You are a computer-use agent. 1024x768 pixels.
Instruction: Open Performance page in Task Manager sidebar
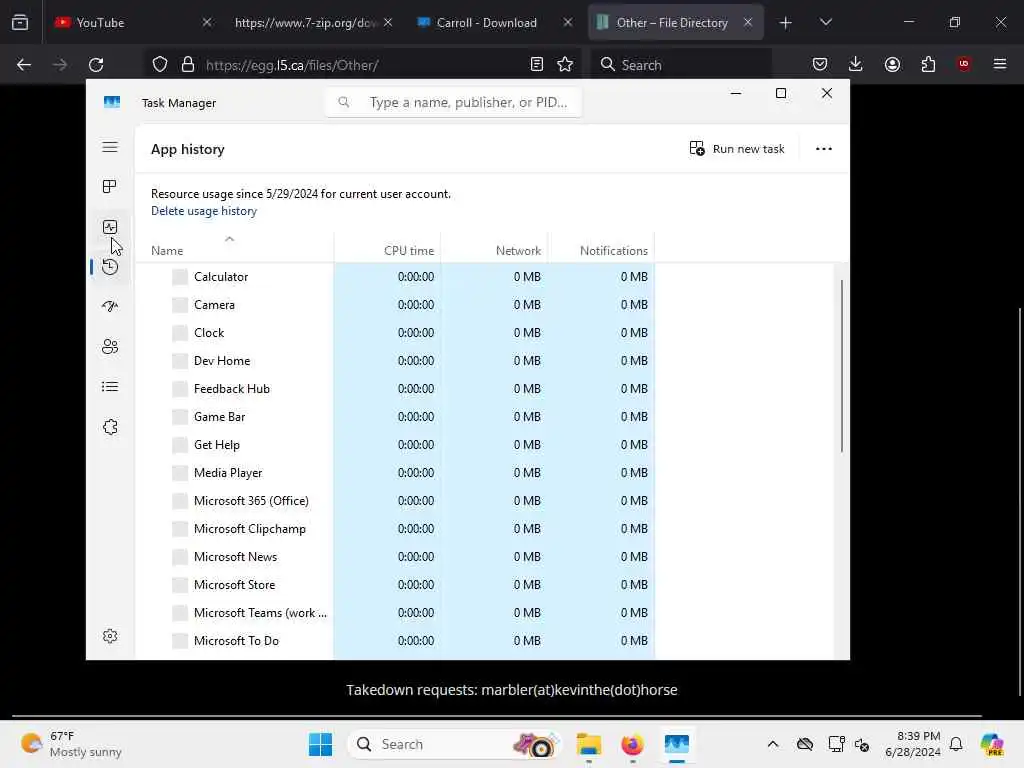pos(110,227)
